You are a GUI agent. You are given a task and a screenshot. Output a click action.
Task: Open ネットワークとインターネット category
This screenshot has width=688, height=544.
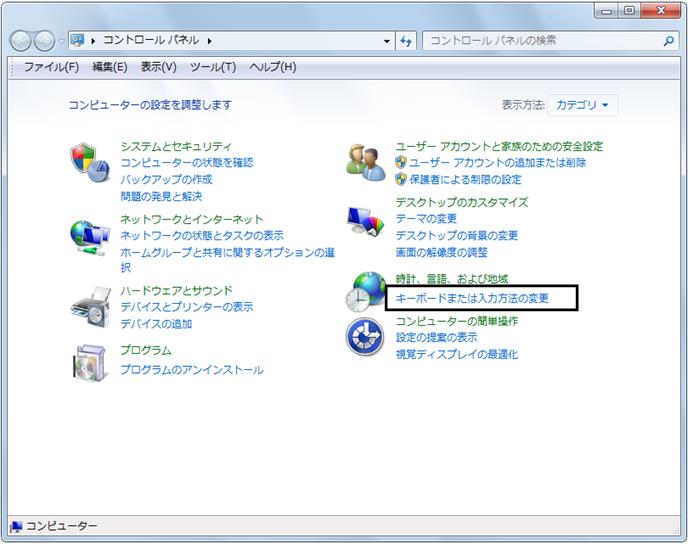click(192, 219)
